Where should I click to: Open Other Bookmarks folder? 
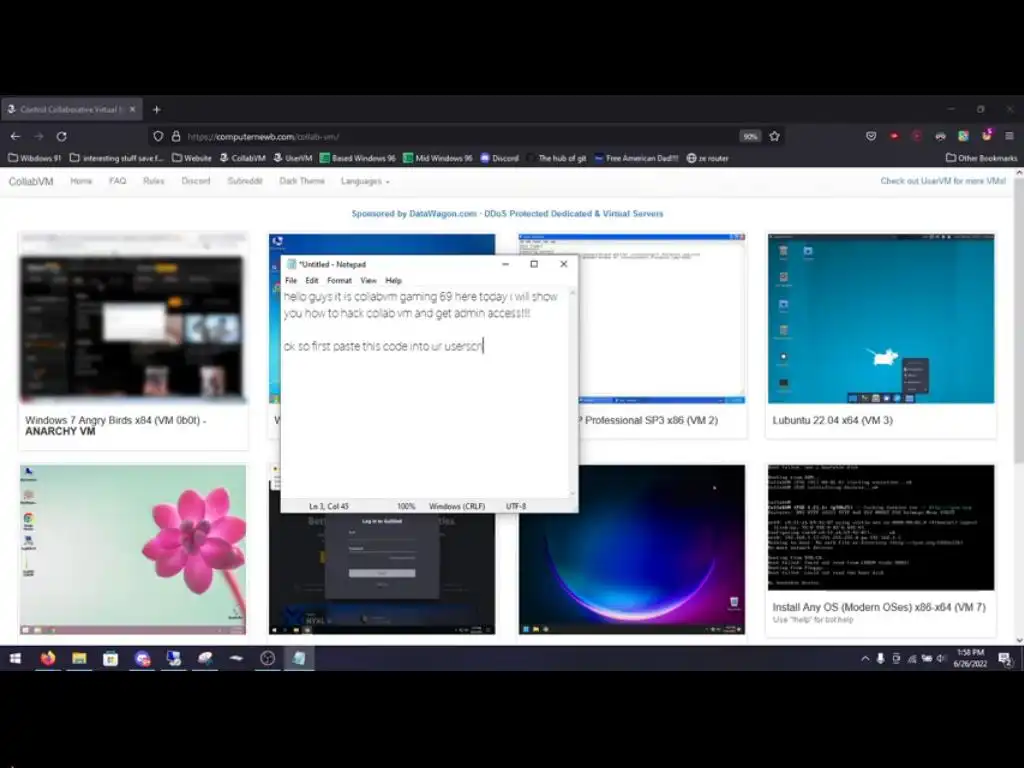coord(982,158)
